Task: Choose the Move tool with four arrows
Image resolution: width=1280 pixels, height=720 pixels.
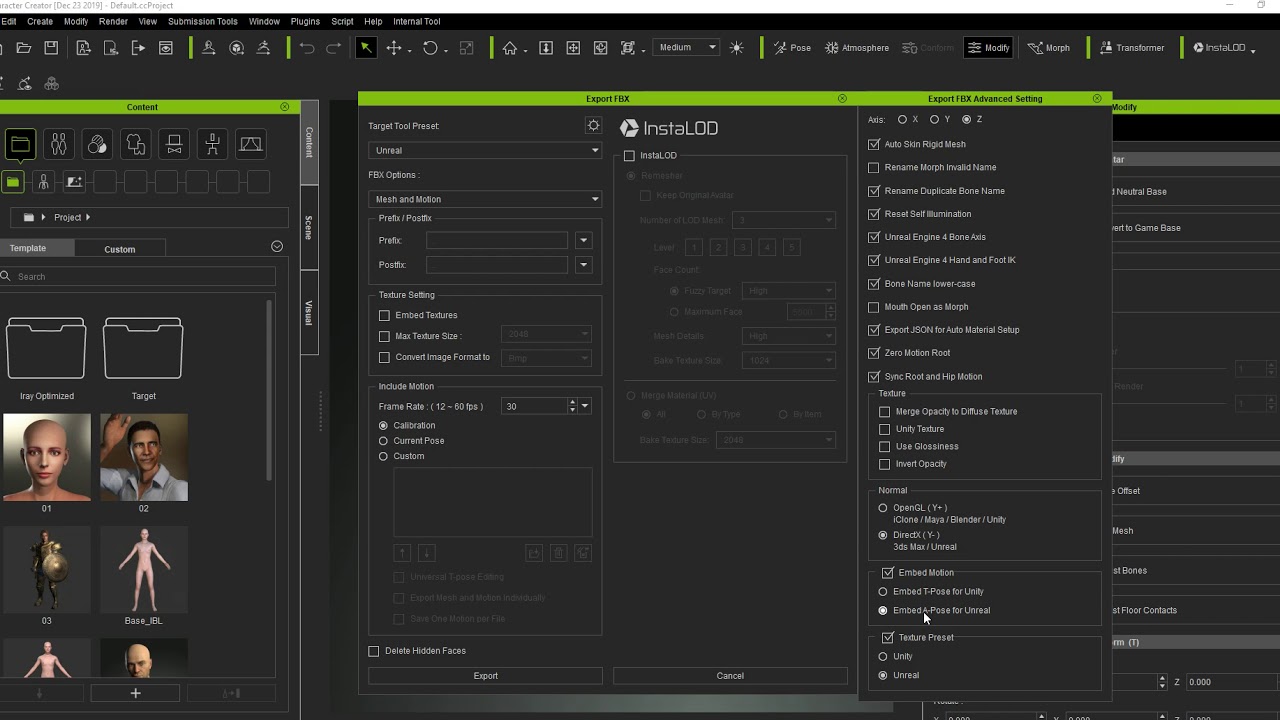Action: 394,47
